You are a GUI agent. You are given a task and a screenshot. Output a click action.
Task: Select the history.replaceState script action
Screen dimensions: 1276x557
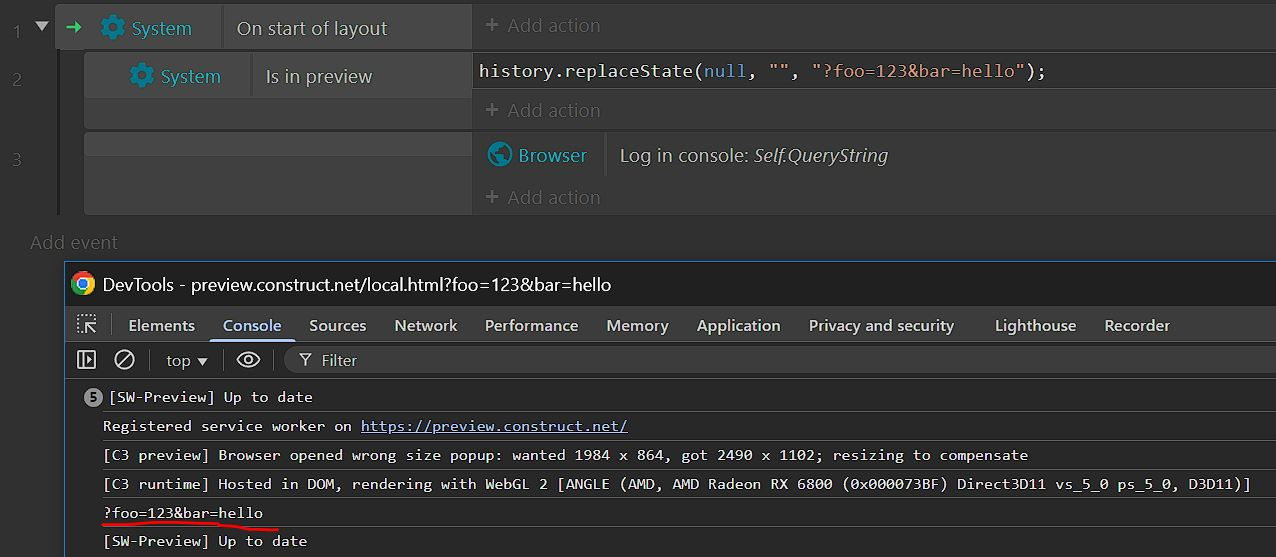pyautogui.click(x=762, y=71)
